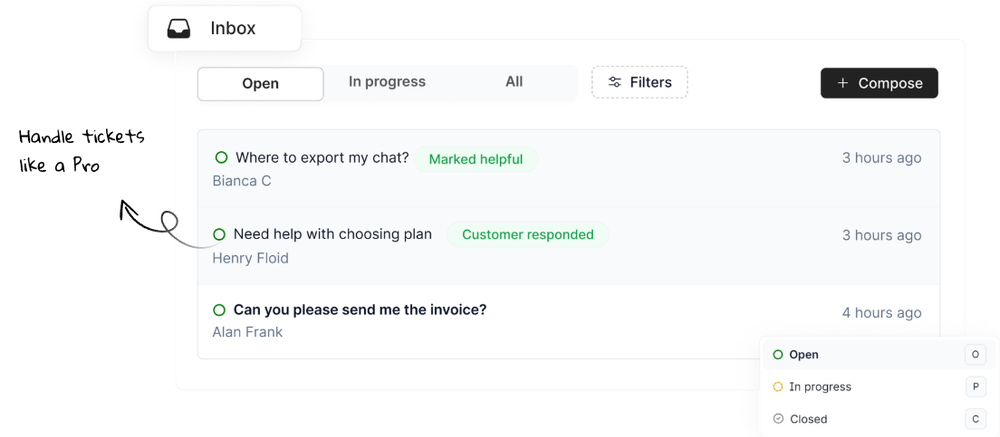Viewport: 1000px width, 437px height.
Task: Click the plus icon on Compose
Action: coord(843,83)
